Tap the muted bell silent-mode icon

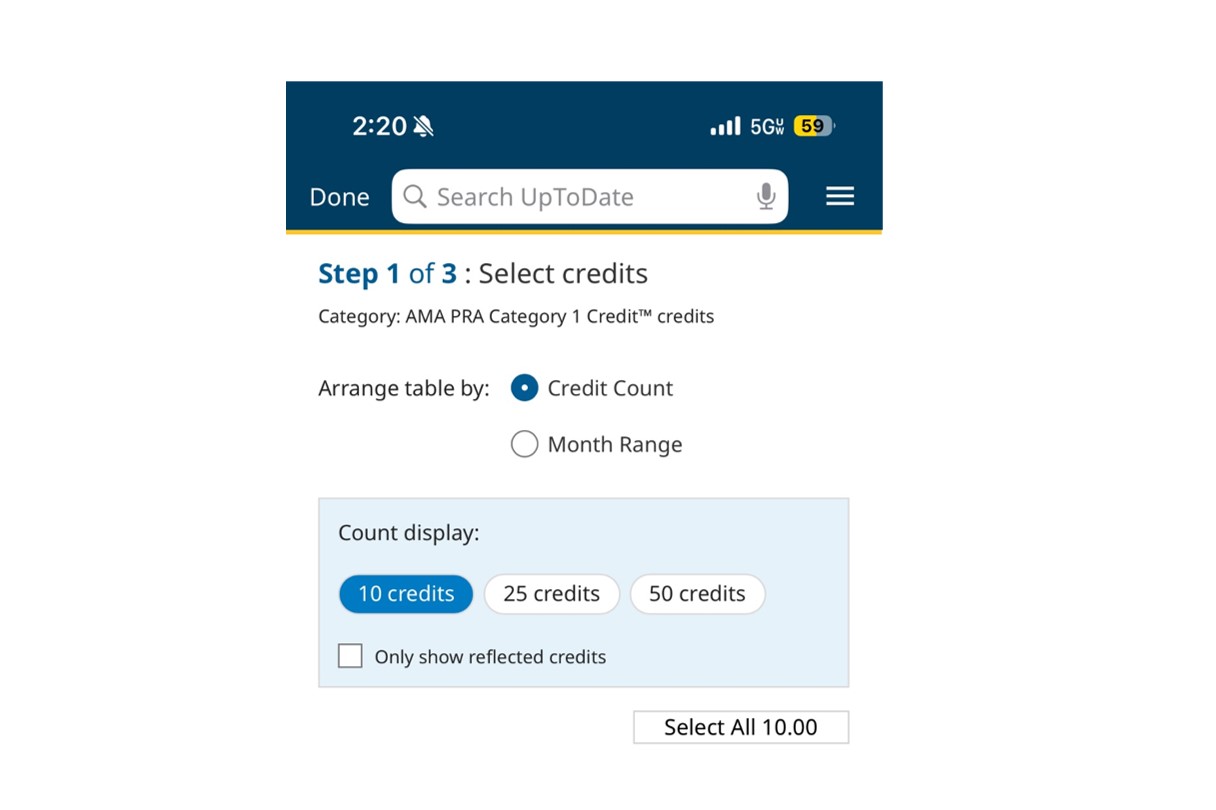tap(423, 126)
